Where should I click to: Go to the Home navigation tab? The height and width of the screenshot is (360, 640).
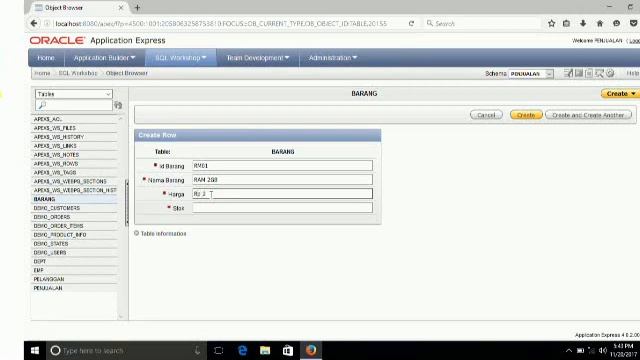46,58
